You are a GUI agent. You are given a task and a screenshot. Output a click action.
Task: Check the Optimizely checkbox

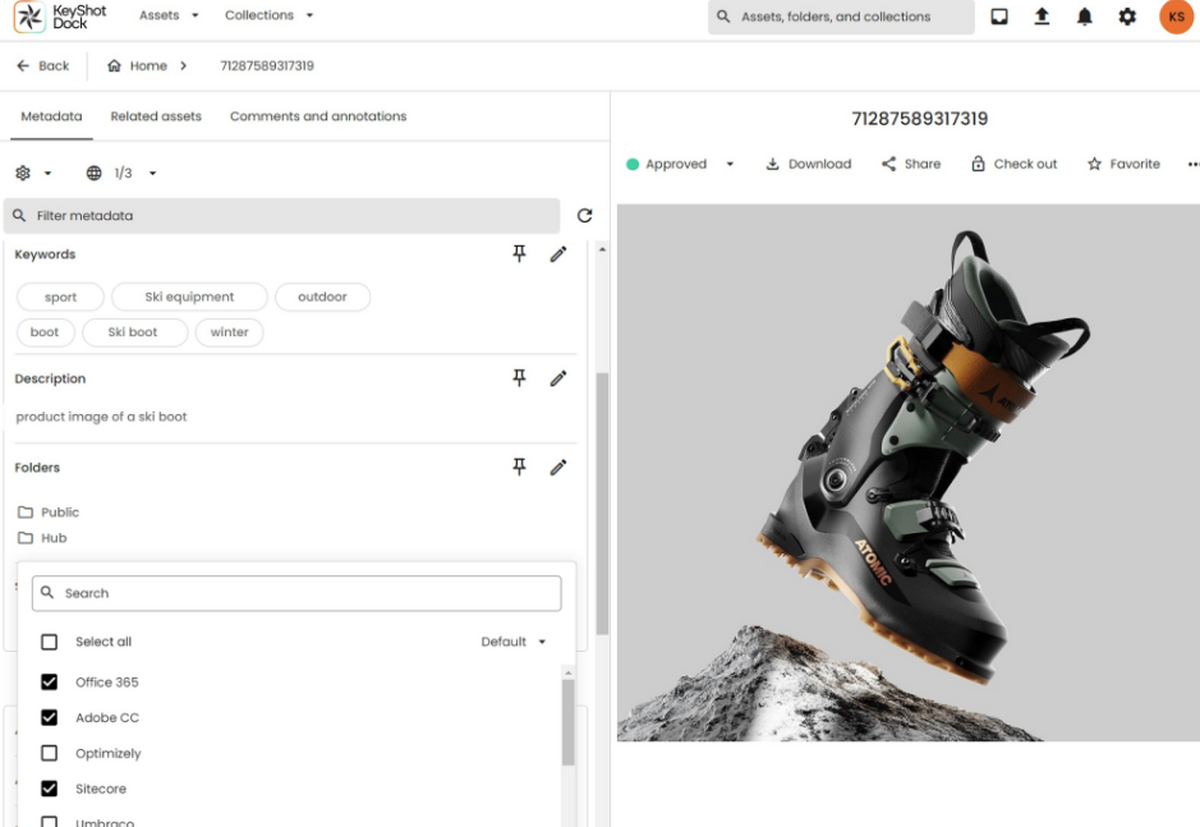tap(49, 753)
